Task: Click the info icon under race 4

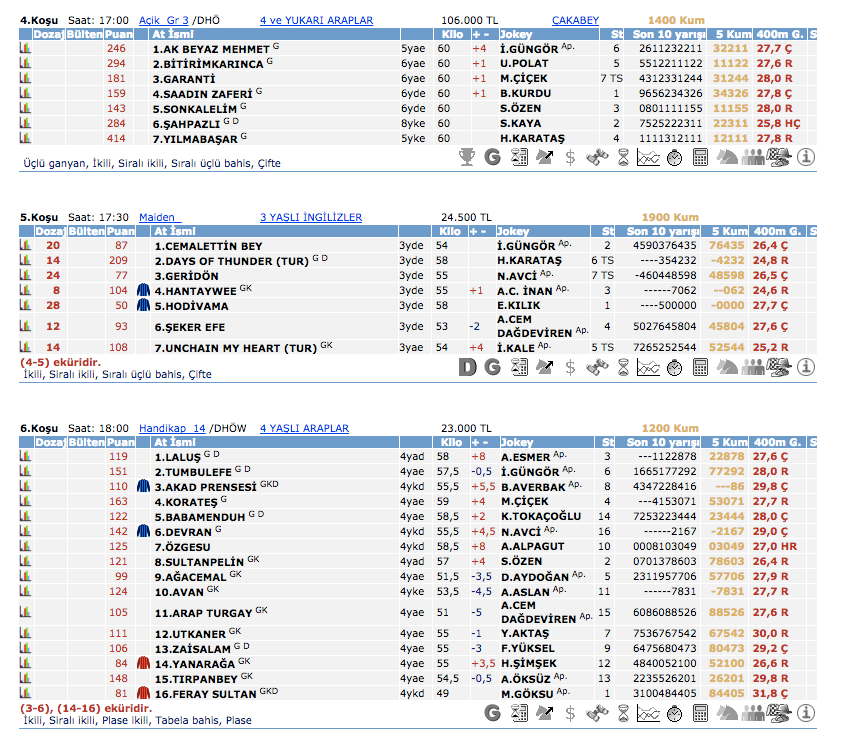Action: click(805, 156)
